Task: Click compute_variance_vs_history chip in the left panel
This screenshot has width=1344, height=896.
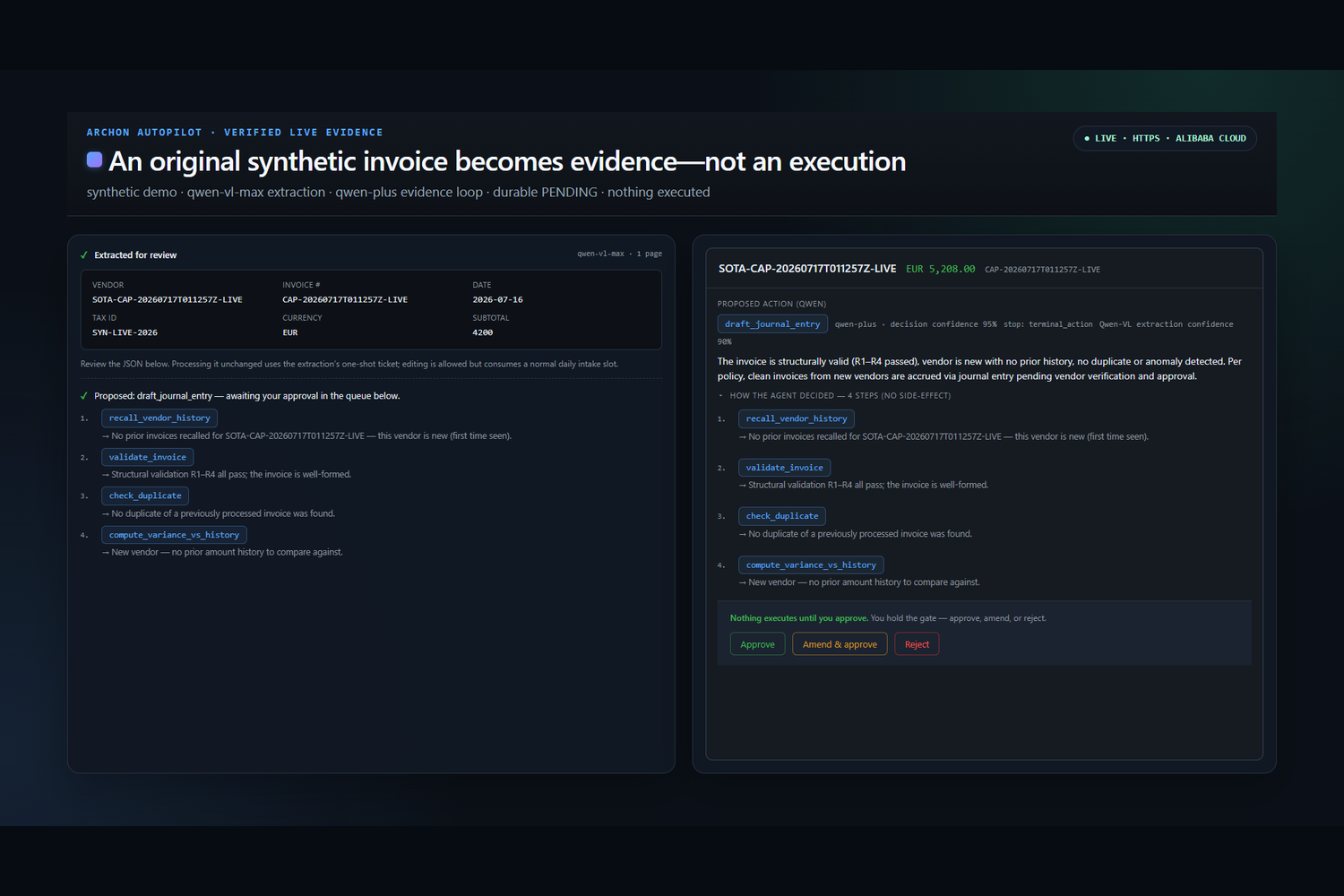Action: coord(174,535)
